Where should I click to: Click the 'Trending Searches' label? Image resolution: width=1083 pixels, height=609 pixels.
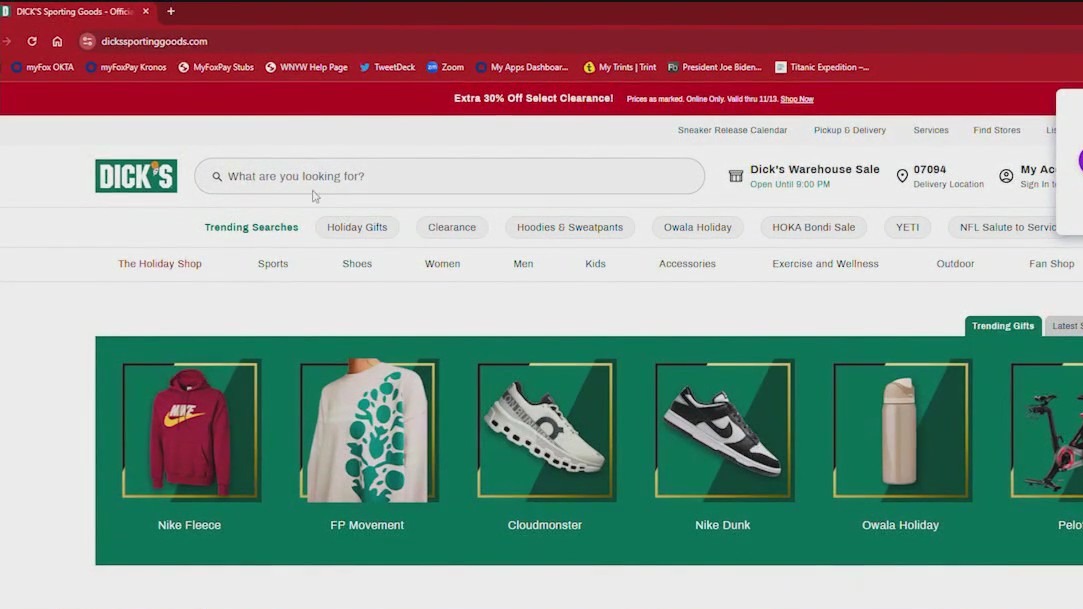(251, 227)
